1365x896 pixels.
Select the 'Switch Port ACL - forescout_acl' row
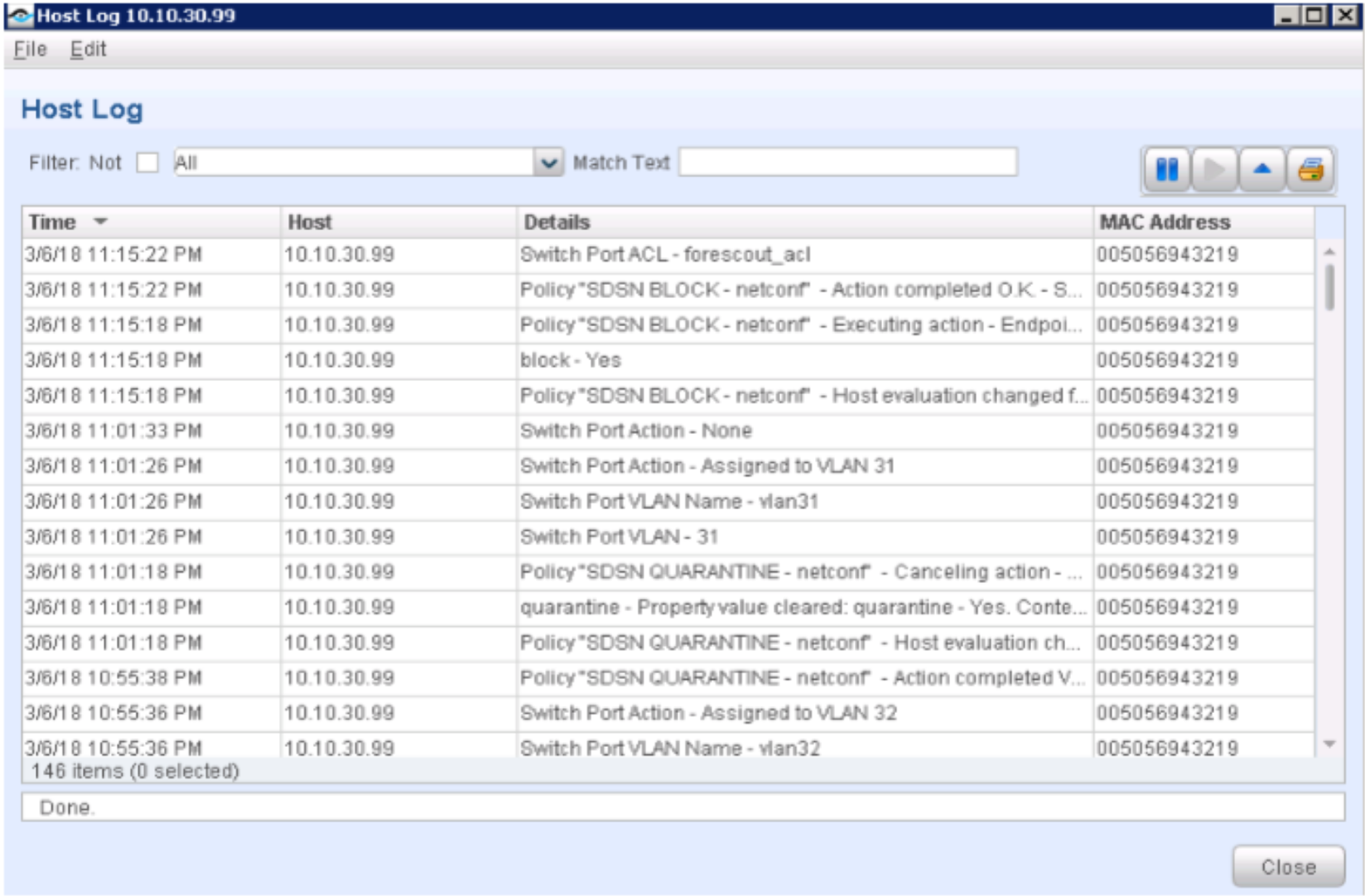pos(668,255)
